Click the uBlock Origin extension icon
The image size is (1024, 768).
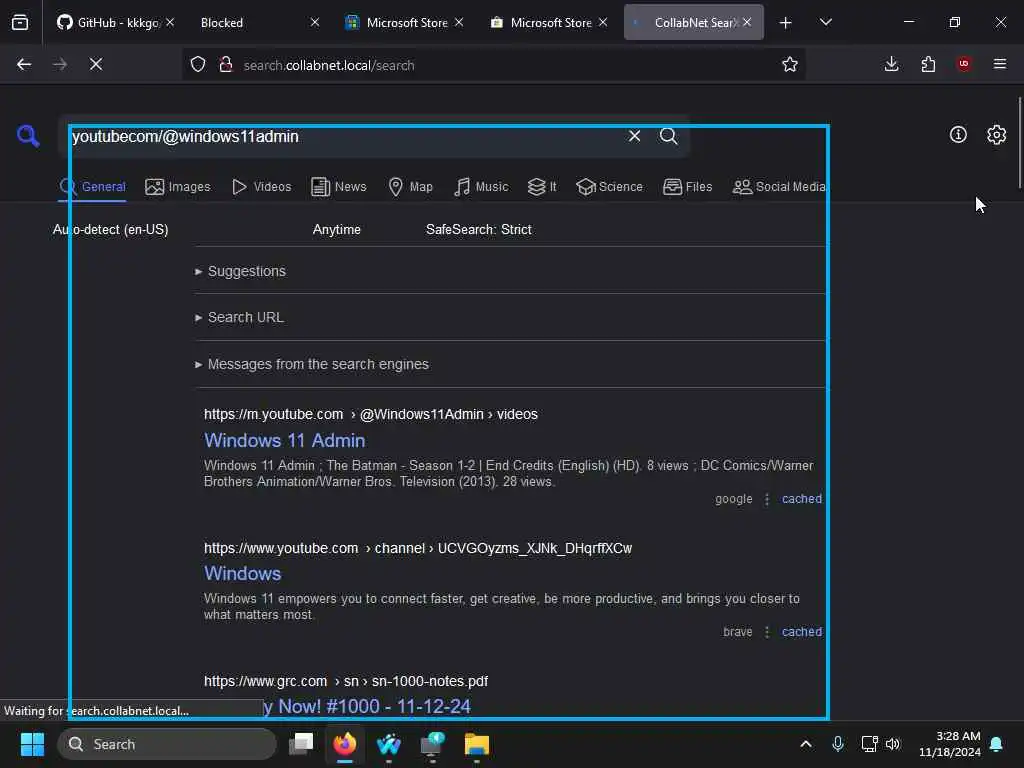[964, 64]
